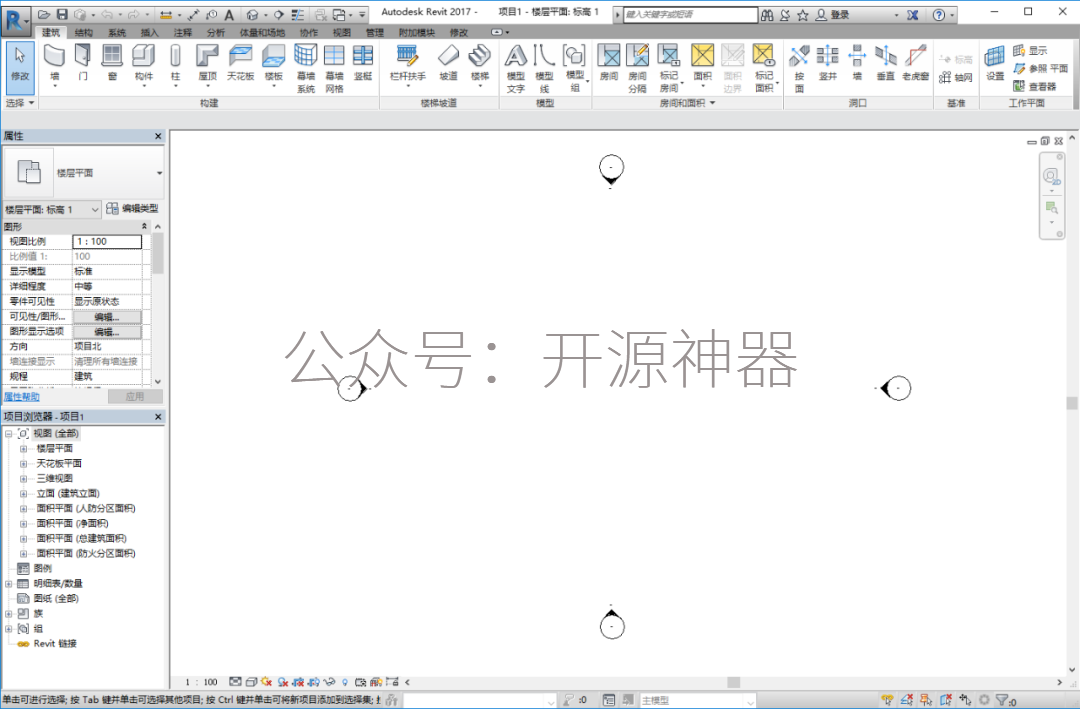Open the 插入 ribbon tab

[x=149, y=32]
